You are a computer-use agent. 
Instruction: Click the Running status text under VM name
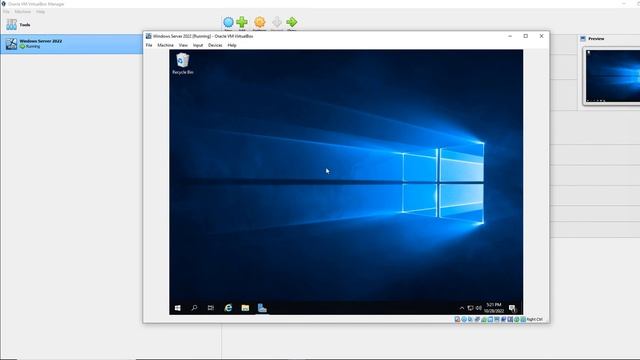(x=33, y=47)
